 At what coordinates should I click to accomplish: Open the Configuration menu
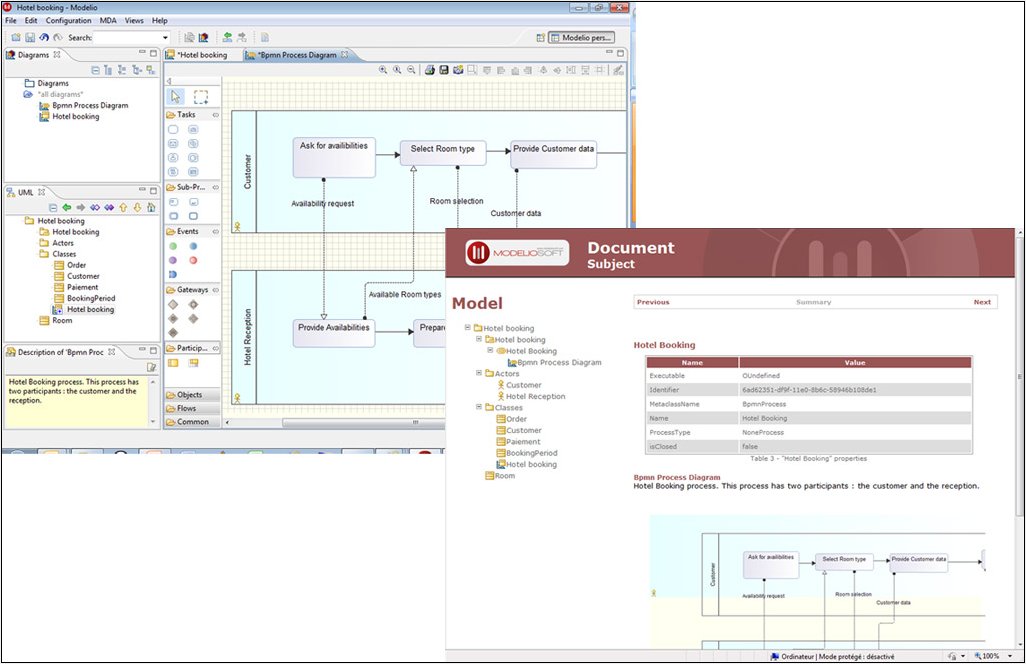[x=69, y=20]
